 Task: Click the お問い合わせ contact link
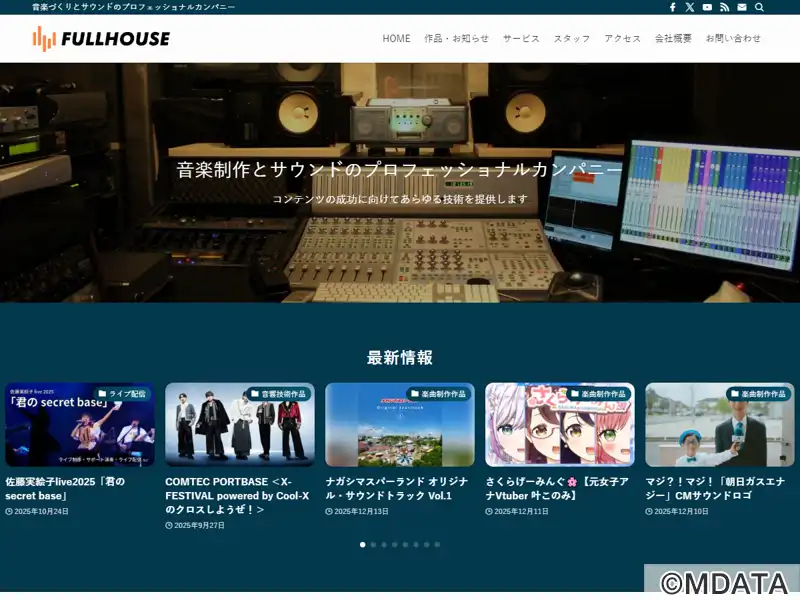pos(733,39)
